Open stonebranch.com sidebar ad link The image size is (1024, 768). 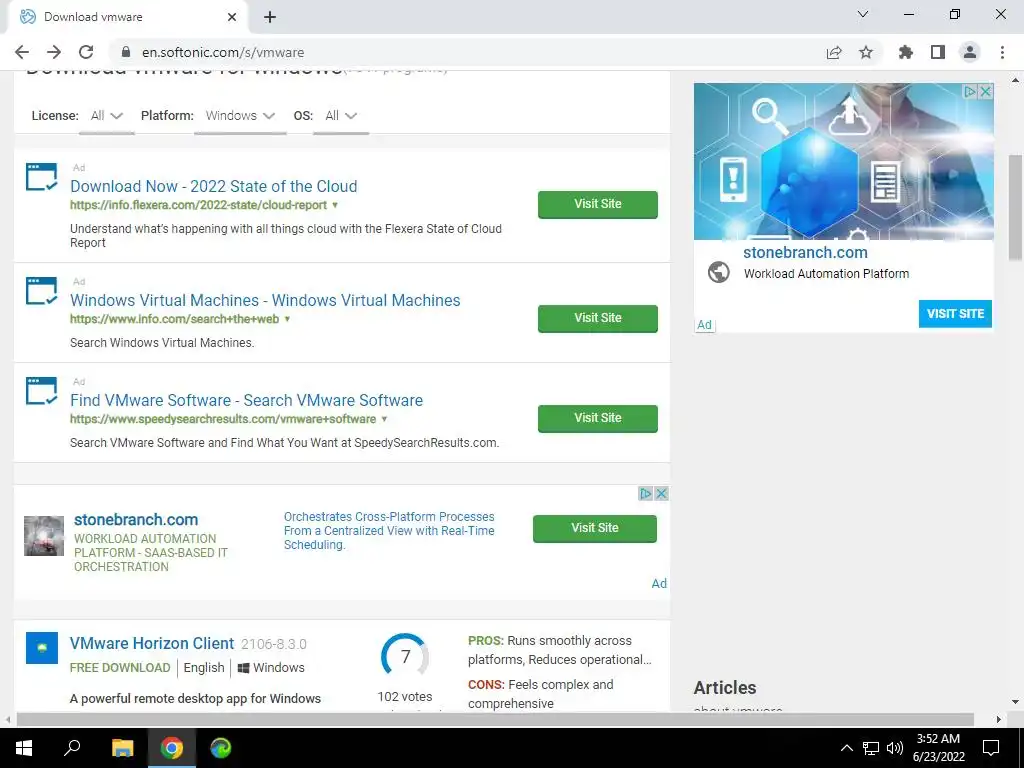tap(805, 252)
